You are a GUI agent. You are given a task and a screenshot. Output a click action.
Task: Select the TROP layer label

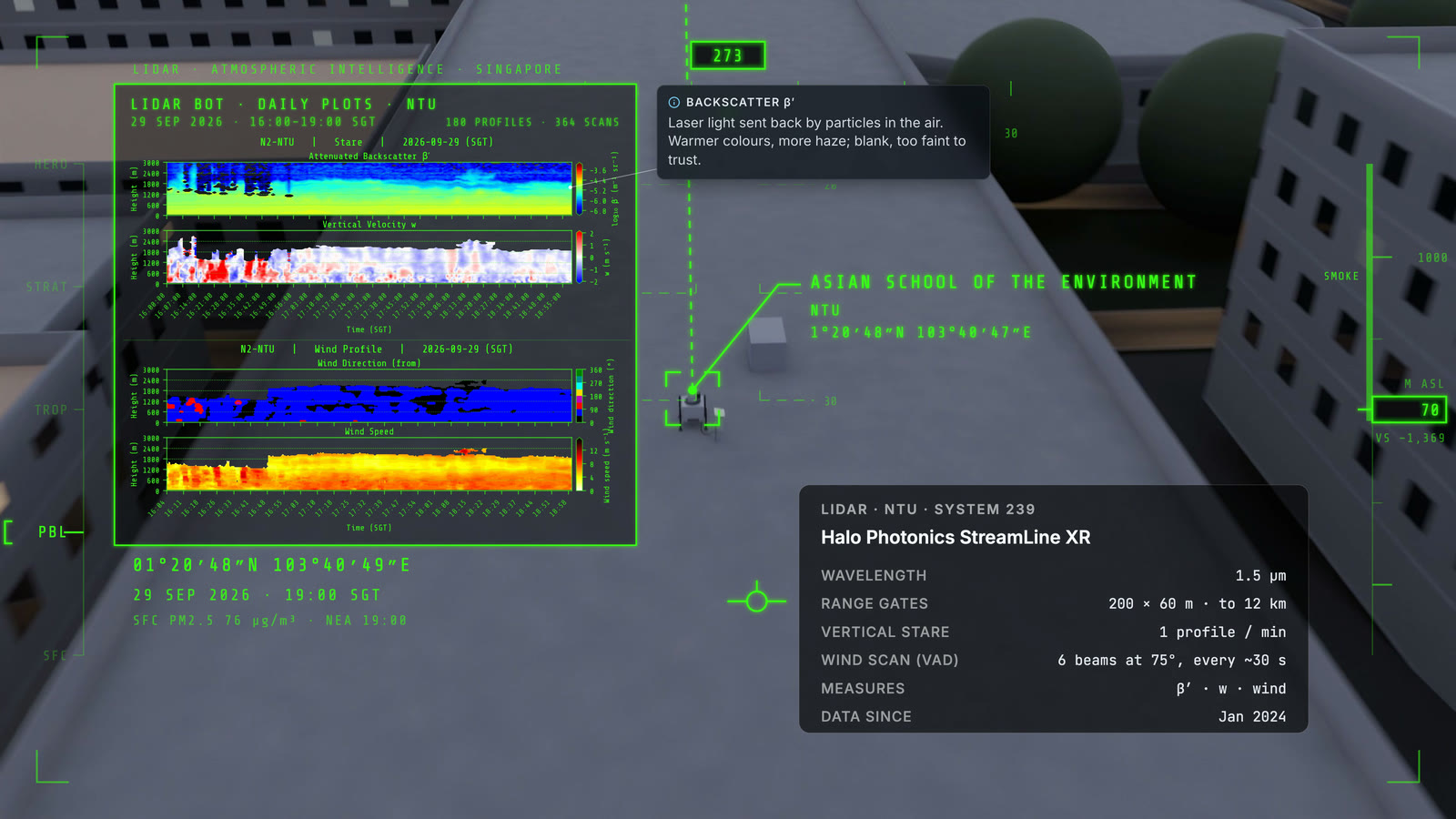pyautogui.click(x=51, y=410)
